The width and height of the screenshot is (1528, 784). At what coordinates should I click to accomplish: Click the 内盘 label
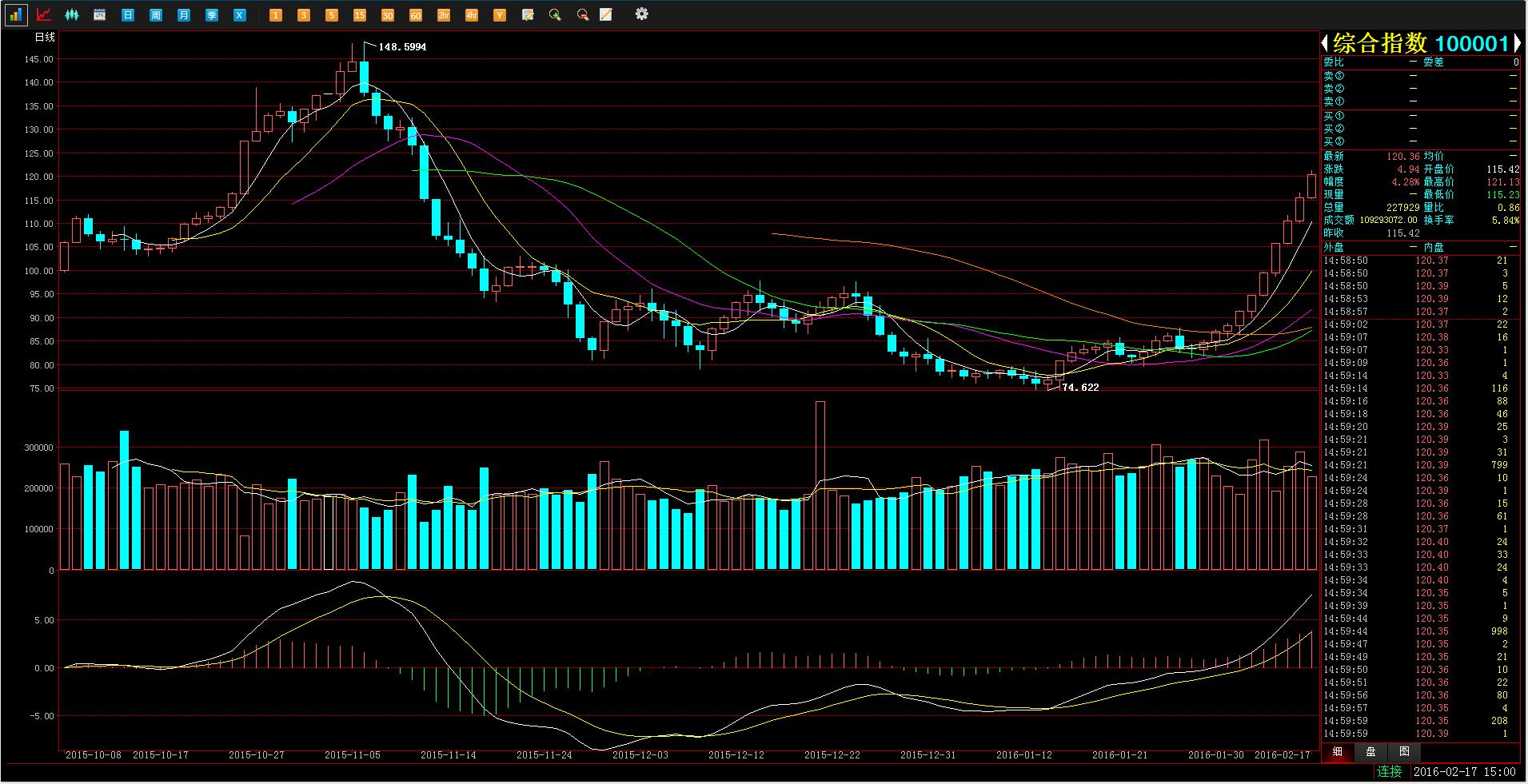coord(1434,248)
